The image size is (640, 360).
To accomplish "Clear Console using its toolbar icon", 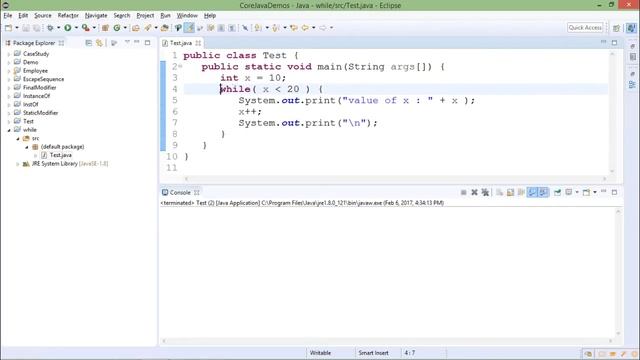I will pos(499,192).
